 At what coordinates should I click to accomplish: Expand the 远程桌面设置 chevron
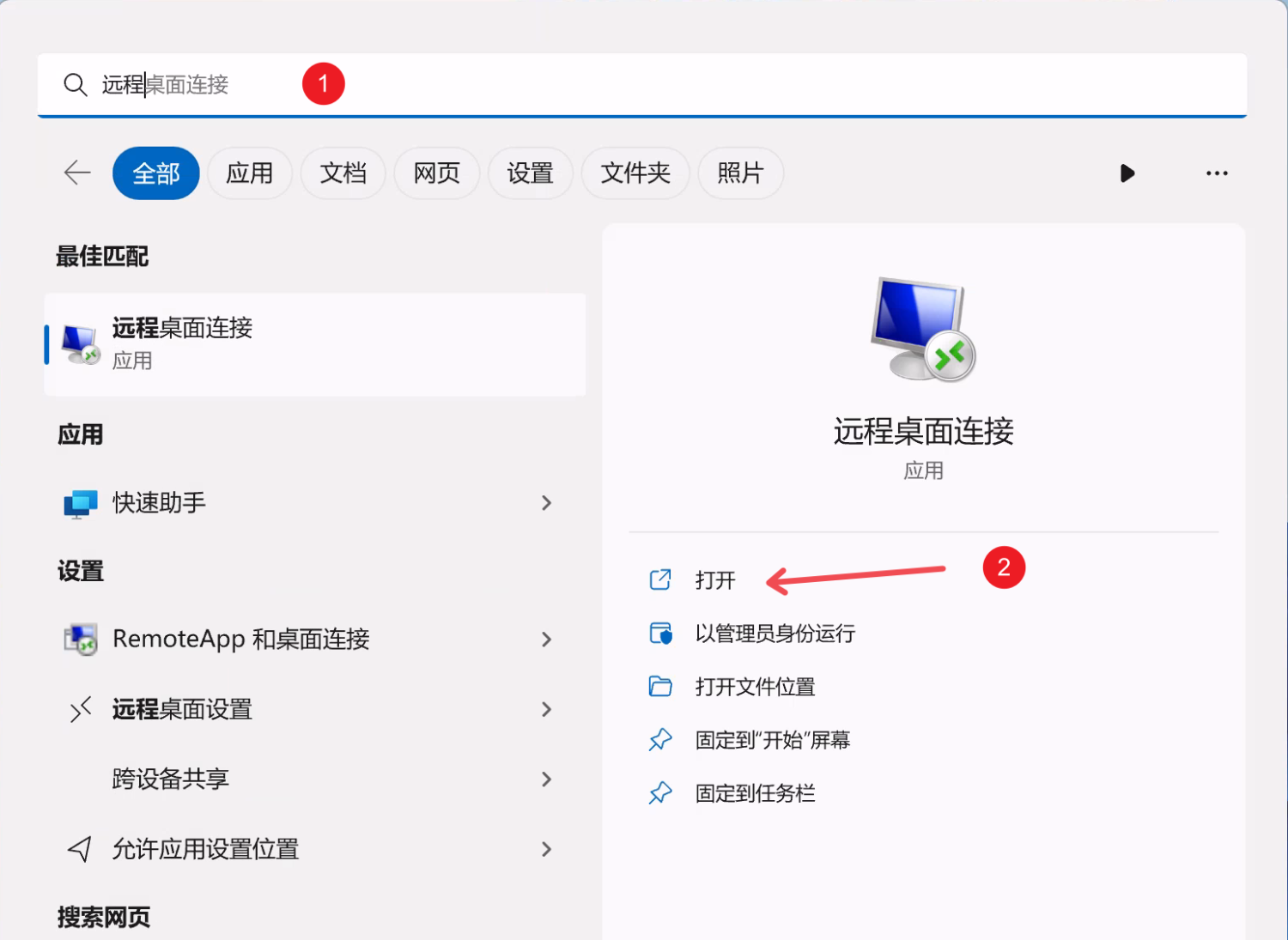pyautogui.click(x=547, y=709)
